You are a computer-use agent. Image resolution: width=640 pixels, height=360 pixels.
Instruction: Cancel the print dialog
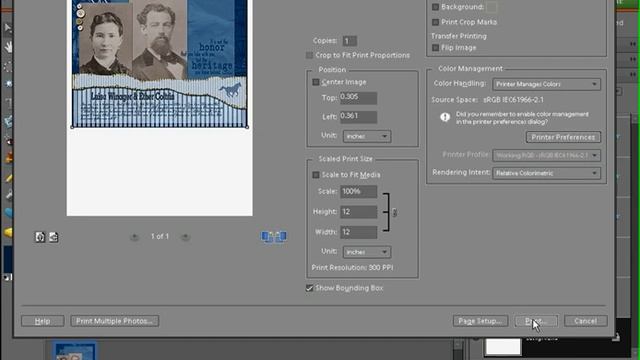(585, 321)
